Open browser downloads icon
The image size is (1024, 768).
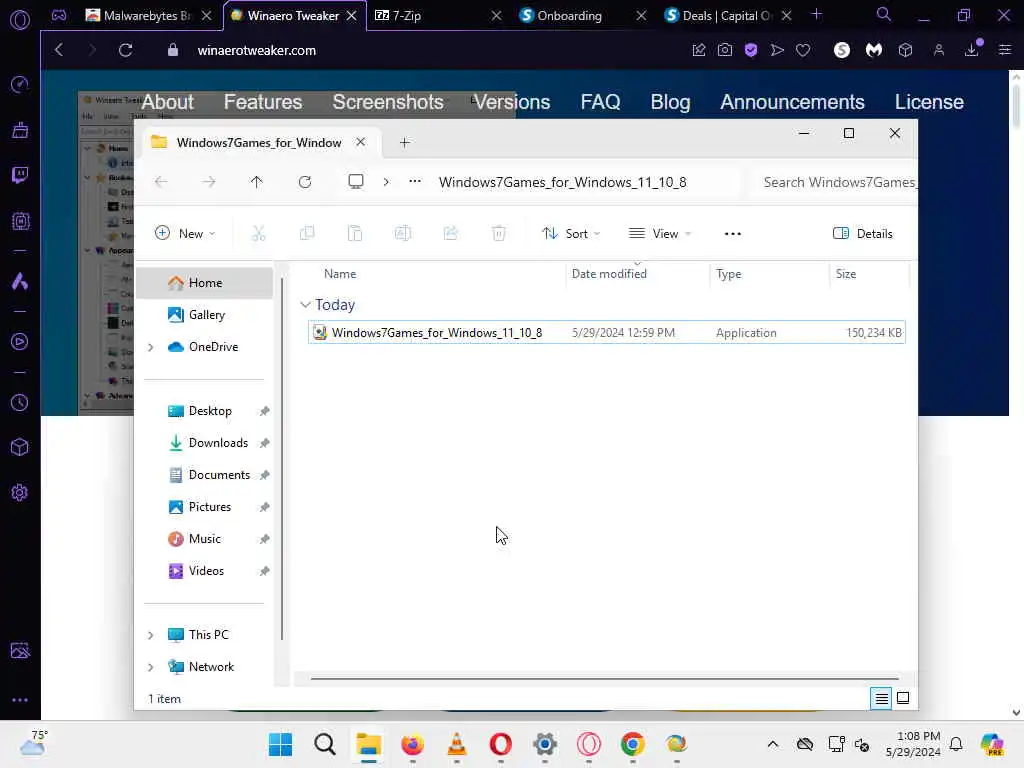coord(972,50)
